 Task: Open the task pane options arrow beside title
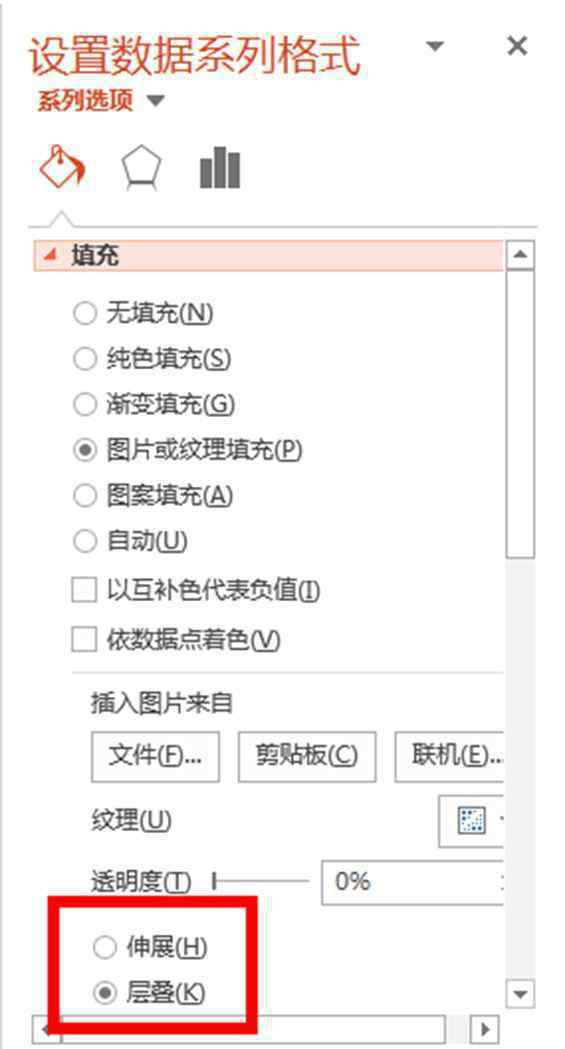(435, 46)
